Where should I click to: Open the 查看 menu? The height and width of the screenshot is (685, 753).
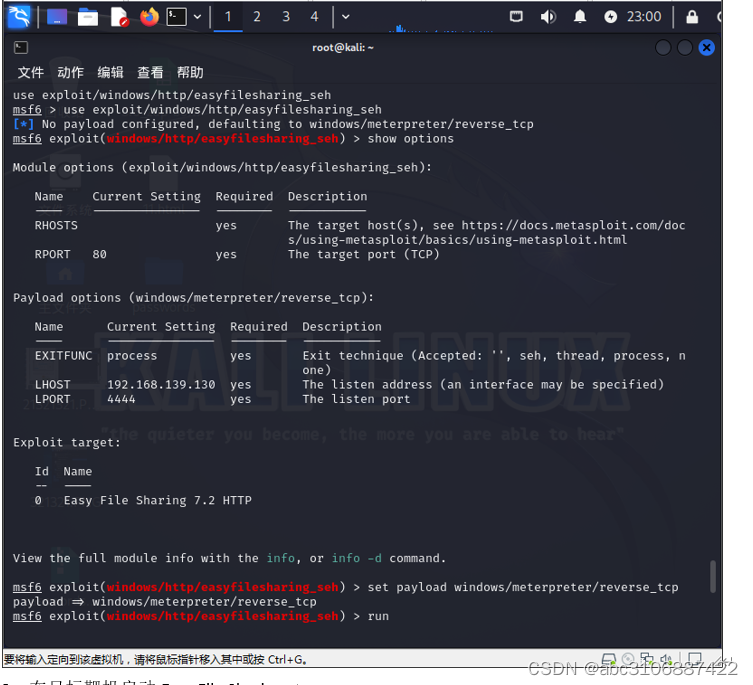[150, 73]
